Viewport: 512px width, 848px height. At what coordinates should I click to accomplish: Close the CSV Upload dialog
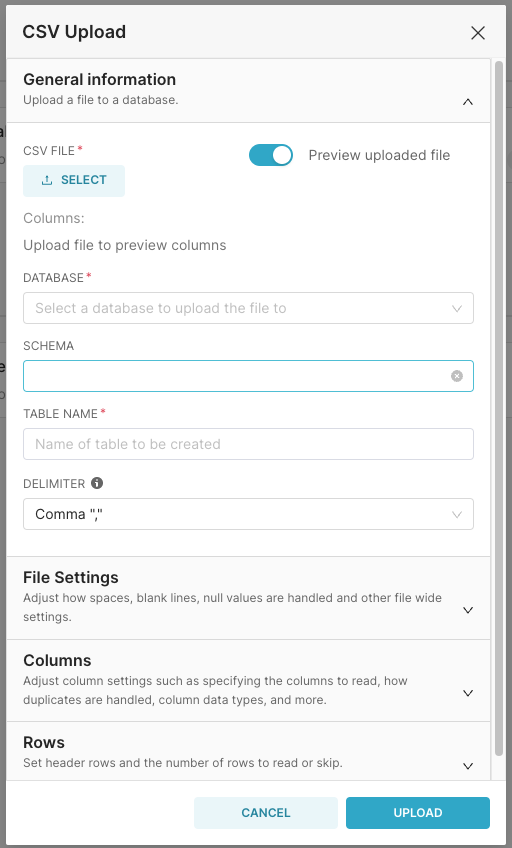478,33
